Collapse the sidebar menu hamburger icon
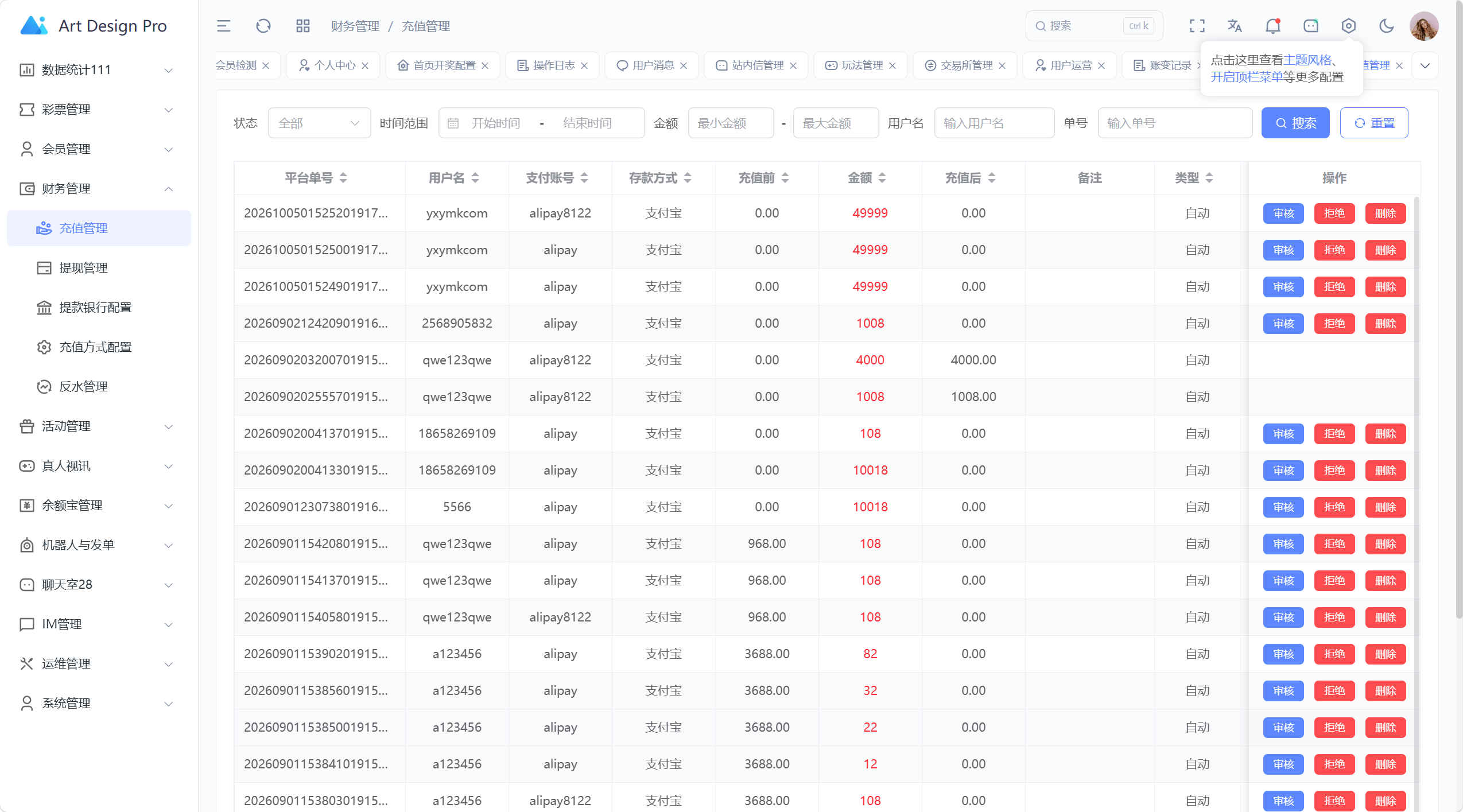The width and height of the screenshot is (1463, 812). pyautogui.click(x=223, y=26)
